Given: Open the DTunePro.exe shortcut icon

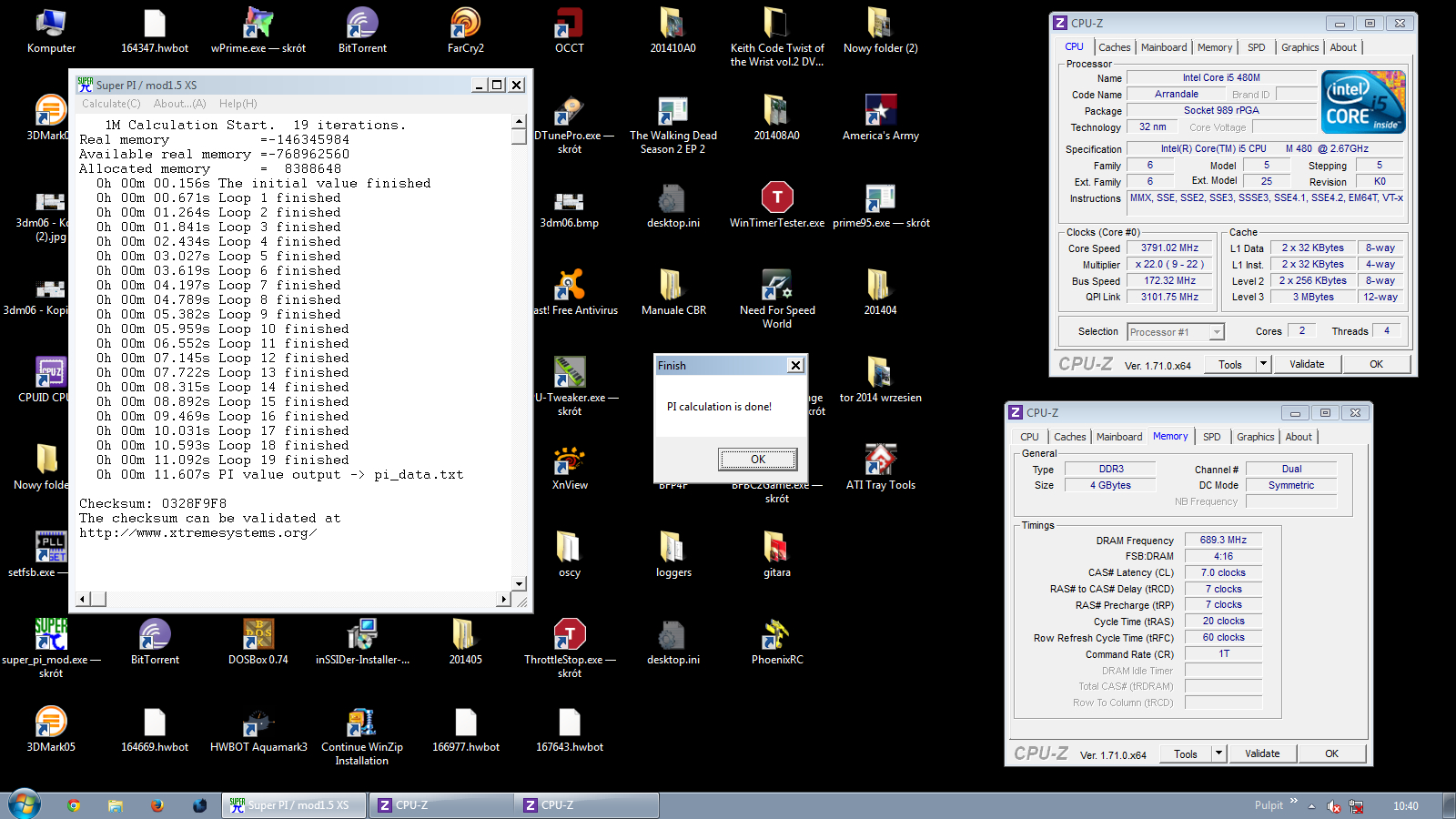Looking at the screenshot, I should tap(570, 111).
